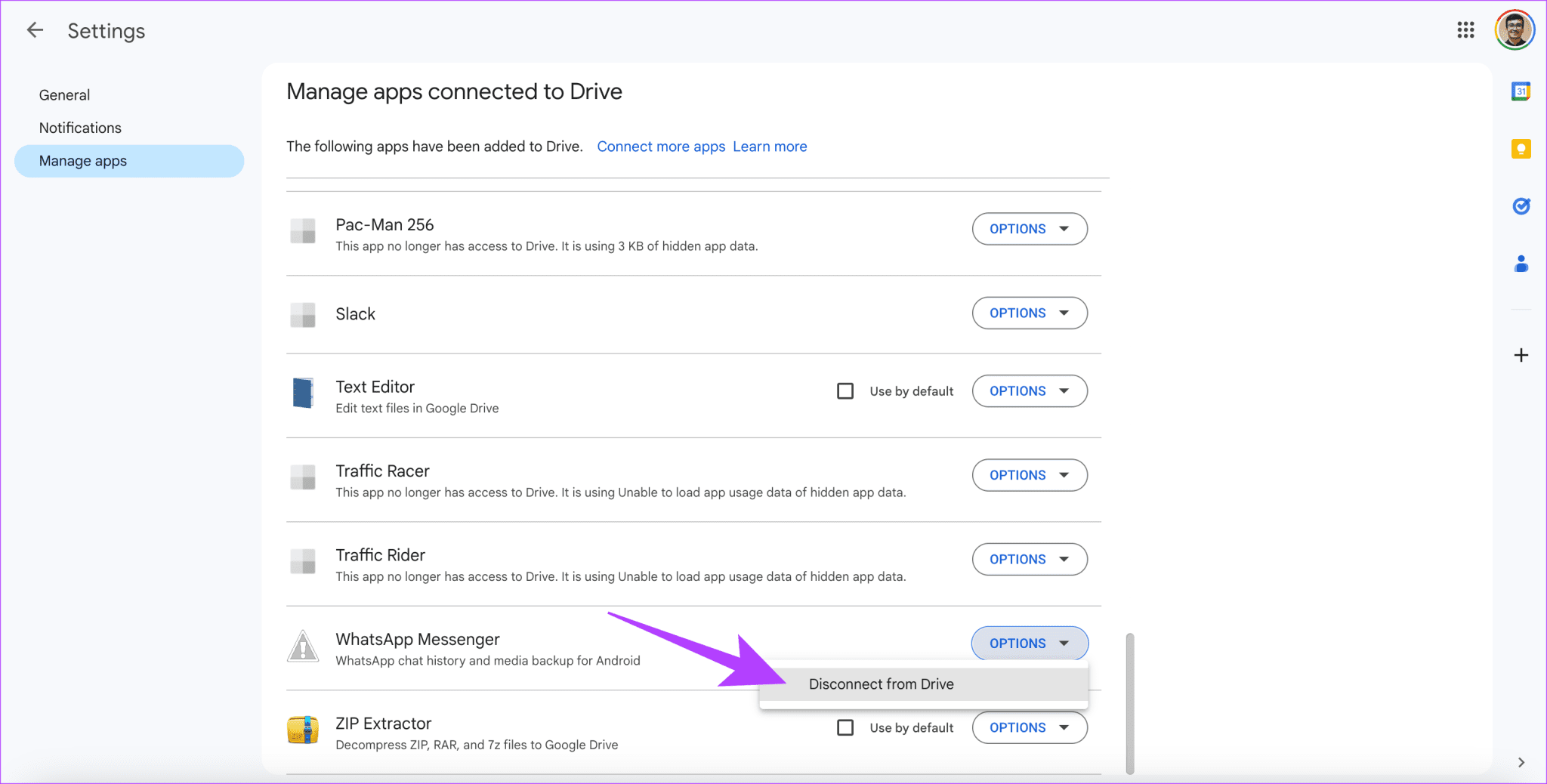The image size is (1547, 784).
Task: Click WhatsApp chat history backup description
Action: point(488,661)
